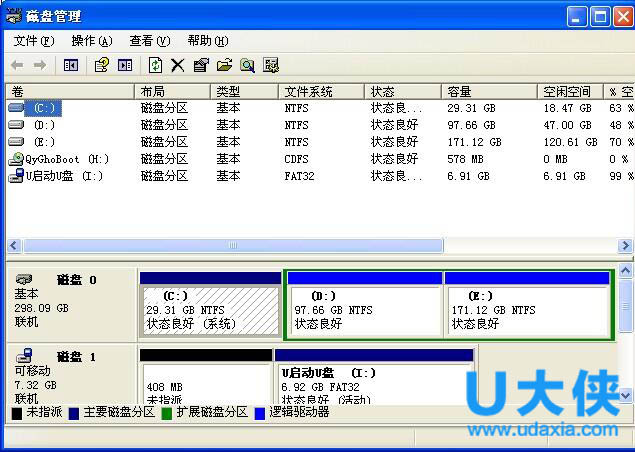Click the help question mark toolbar icon
Viewport: 635px width, 452px height.
click(101, 65)
